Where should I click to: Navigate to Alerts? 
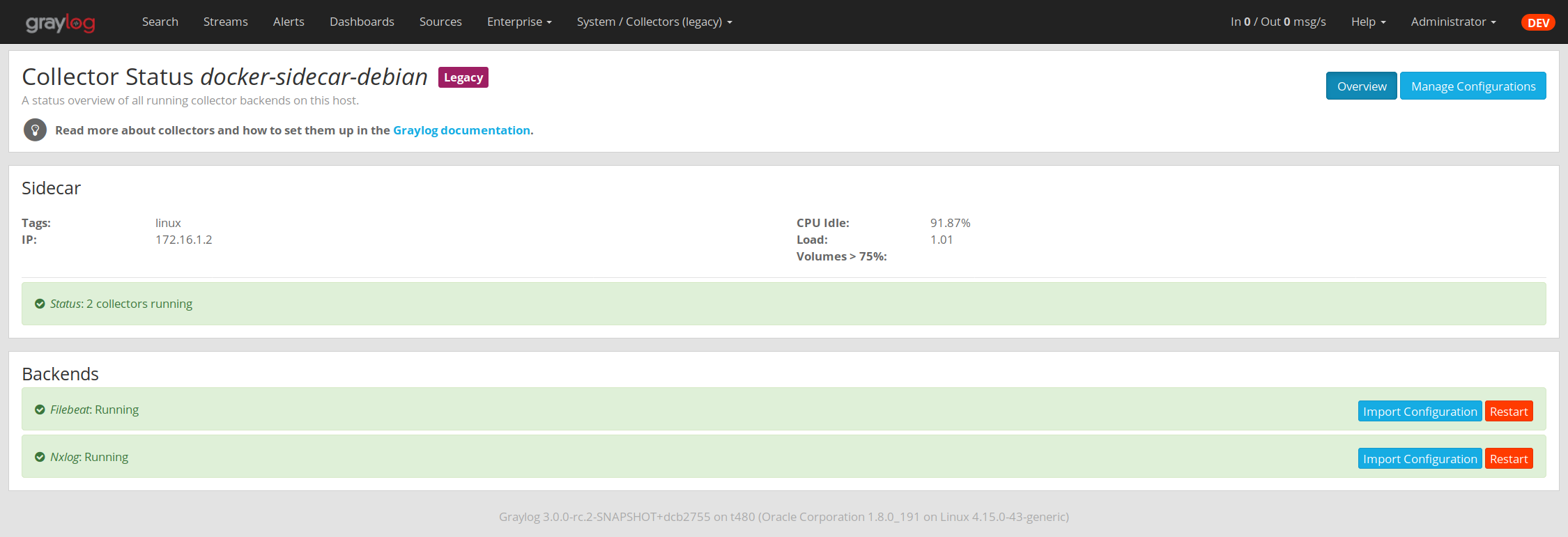(x=289, y=22)
